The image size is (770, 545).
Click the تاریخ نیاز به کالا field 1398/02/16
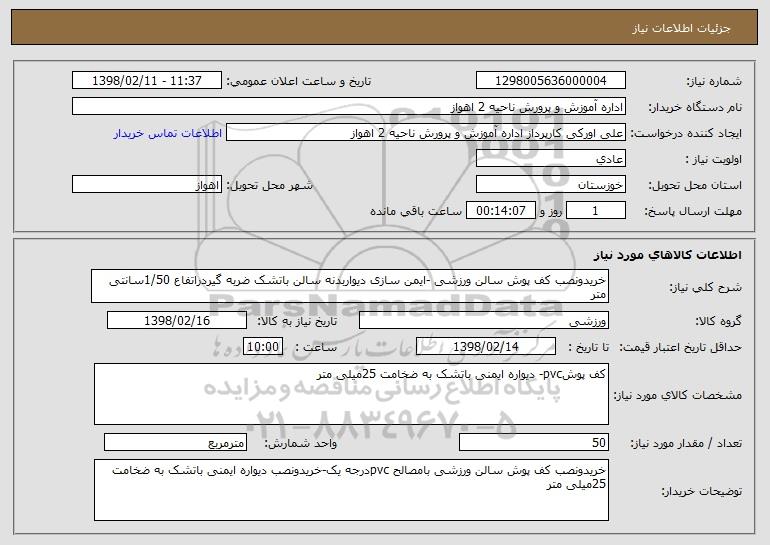(x=177, y=320)
